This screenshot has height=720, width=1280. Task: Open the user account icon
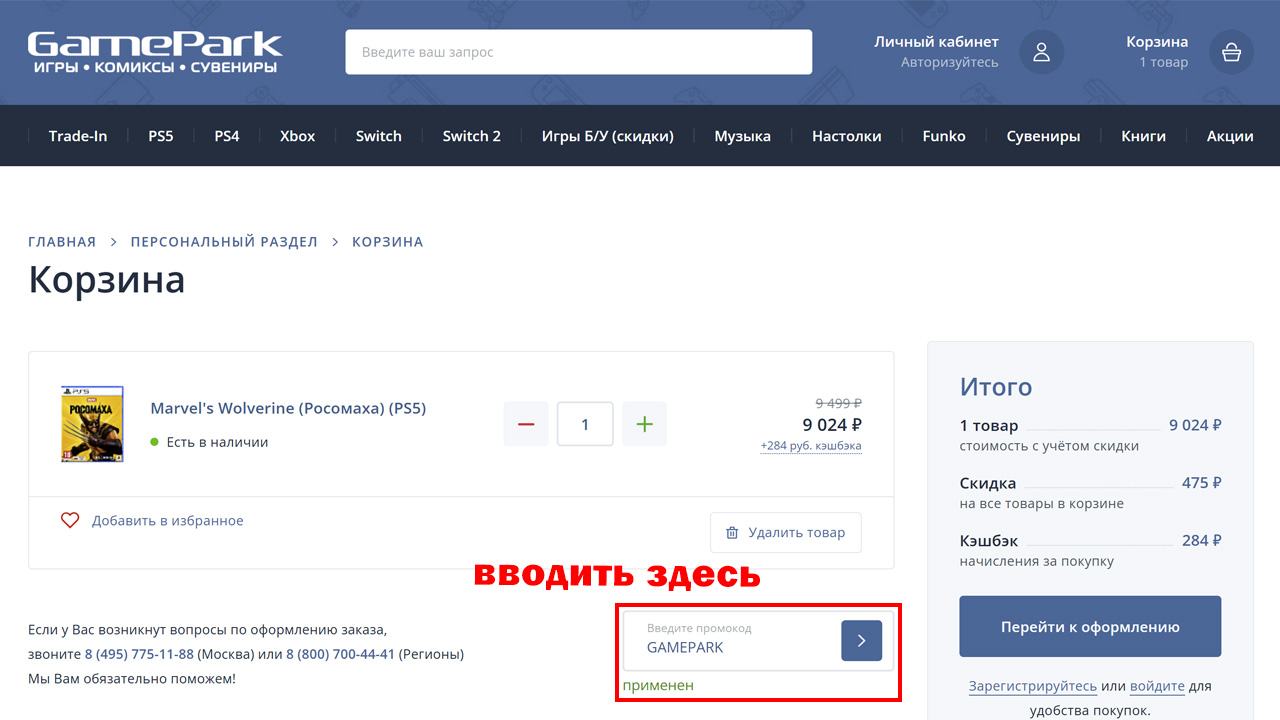[1041, 52]
